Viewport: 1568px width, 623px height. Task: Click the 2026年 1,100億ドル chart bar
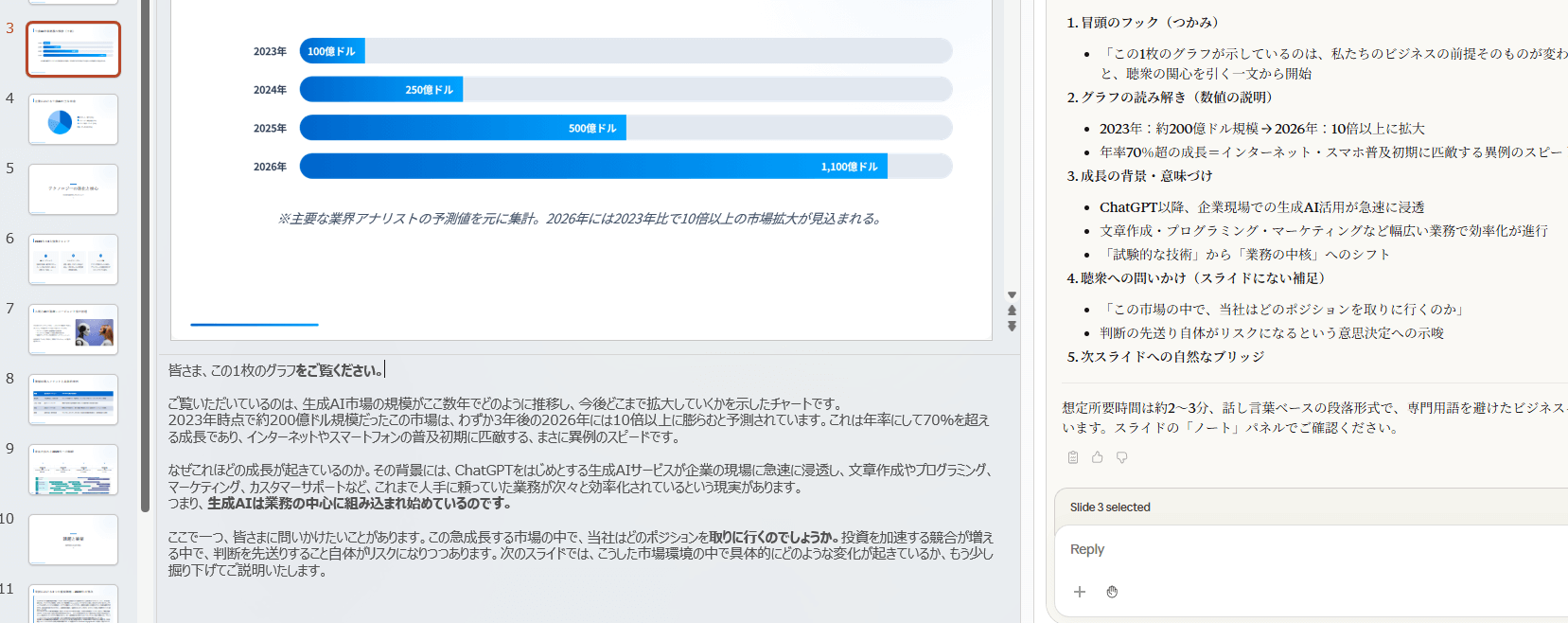coord(593,167)
